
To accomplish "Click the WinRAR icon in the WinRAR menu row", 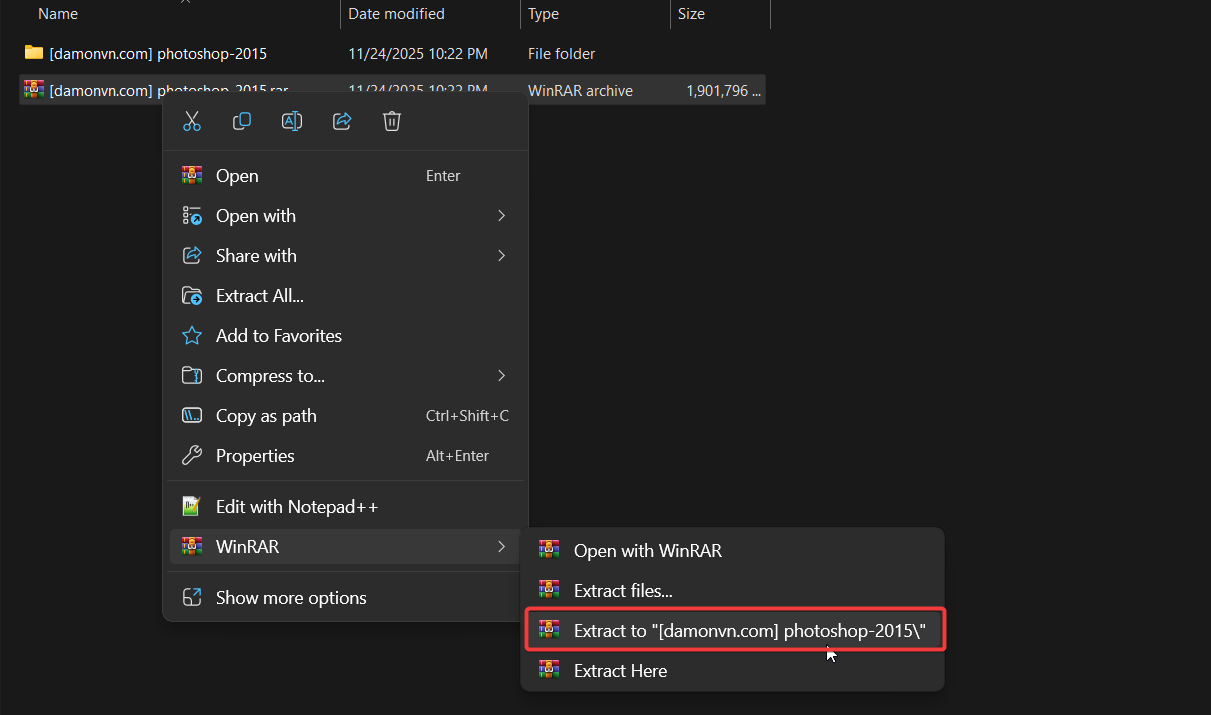I will click(x=192, y=546).
